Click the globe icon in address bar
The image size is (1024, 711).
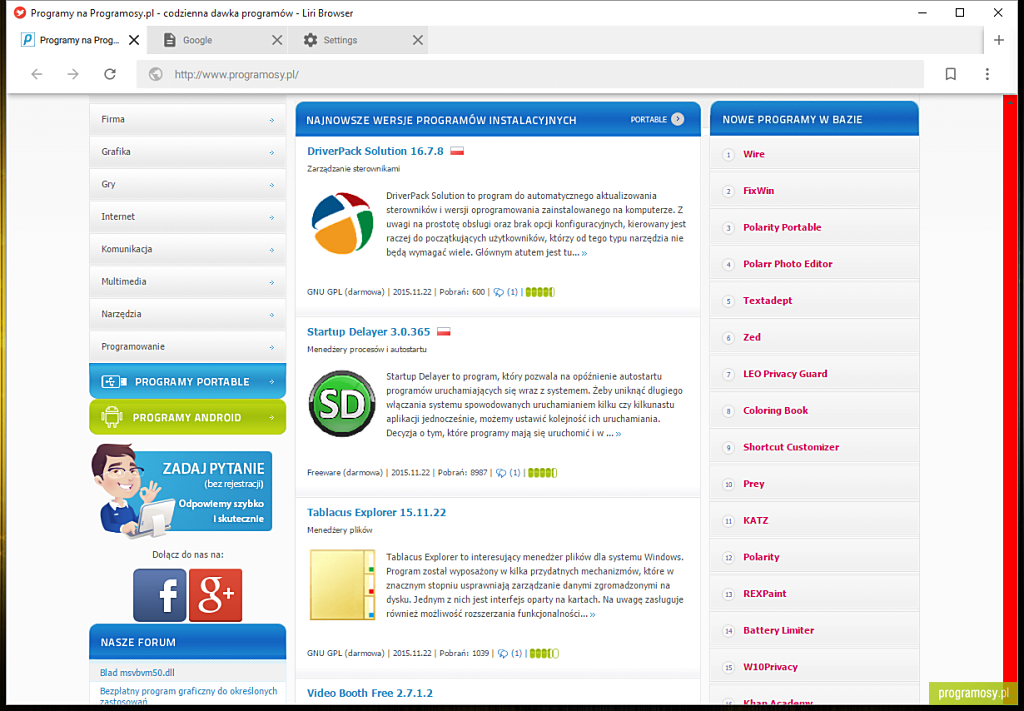155,74
